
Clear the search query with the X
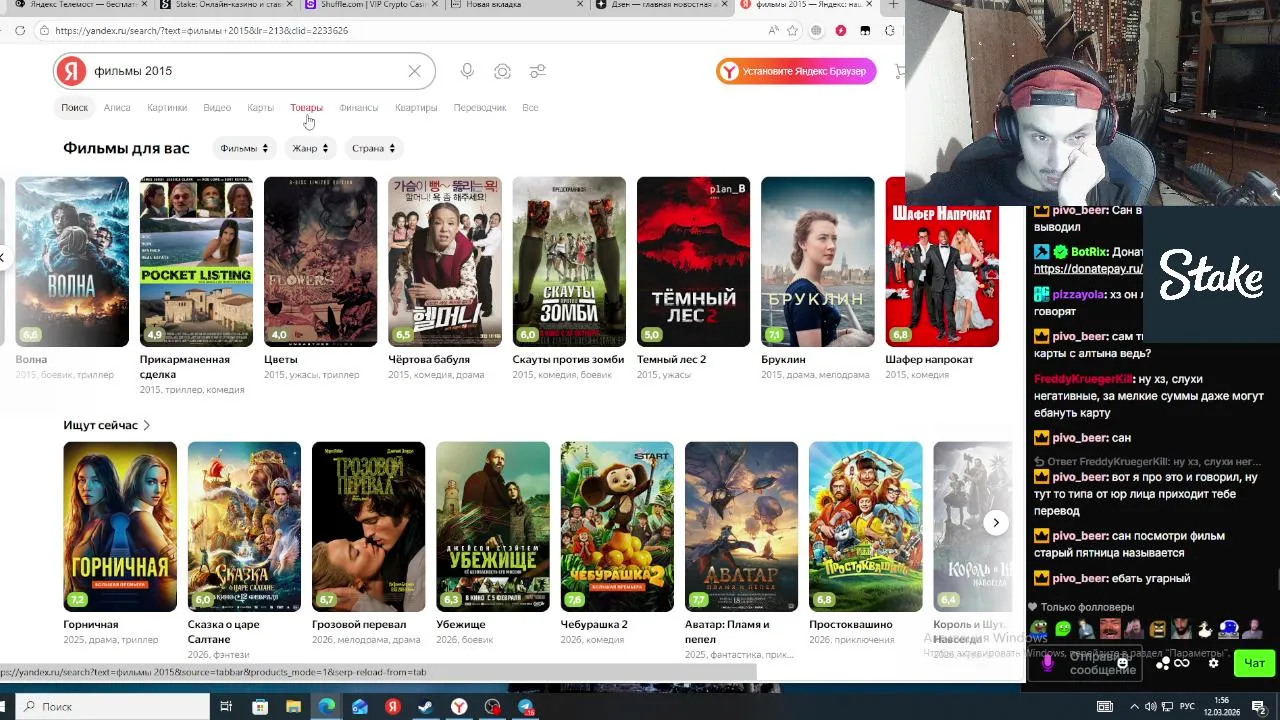[x=414, y=71]
